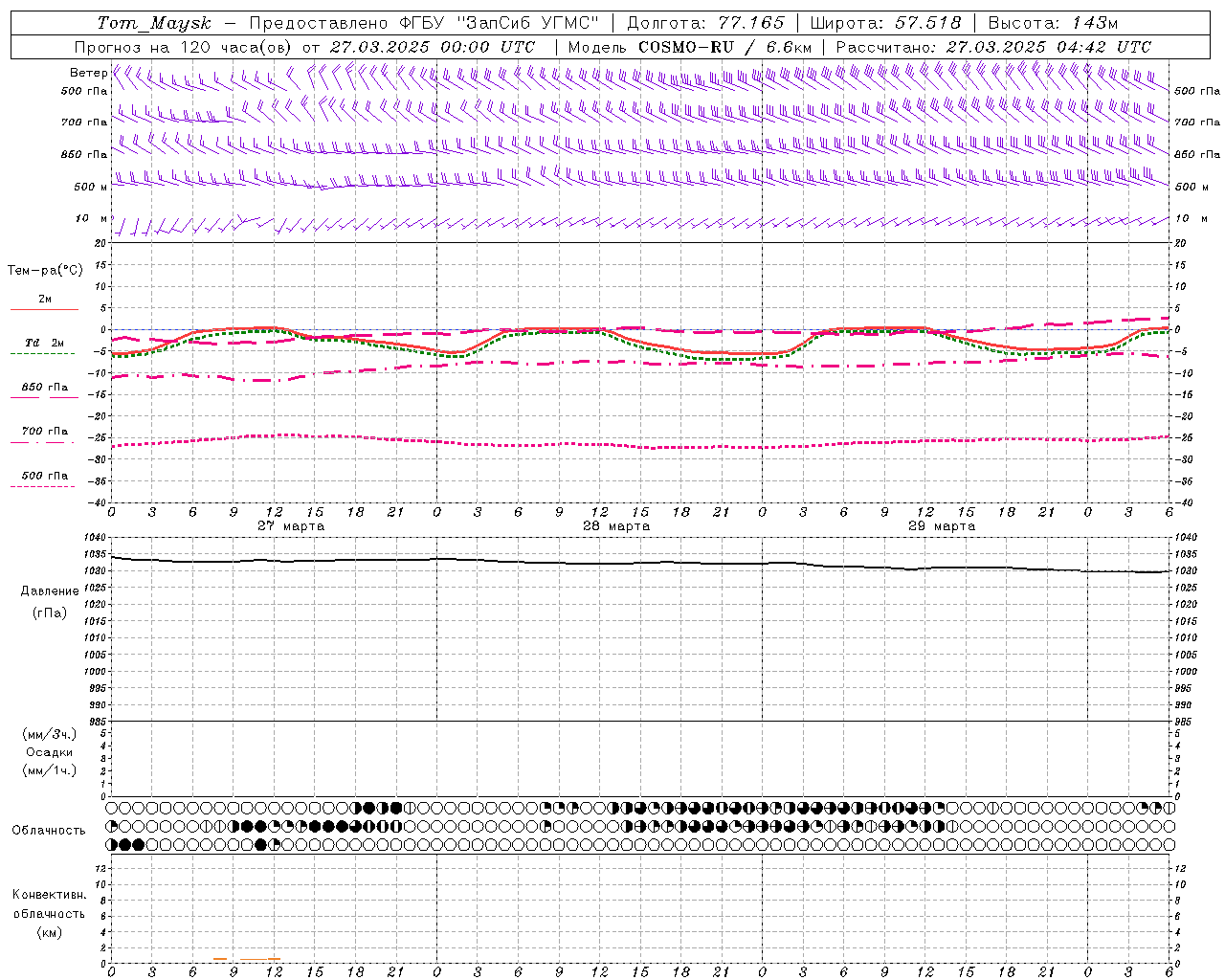Click the 850 гПа legend in temperature panel
The width and height of the screenshot is (1225, 980).
click(45, 388)
